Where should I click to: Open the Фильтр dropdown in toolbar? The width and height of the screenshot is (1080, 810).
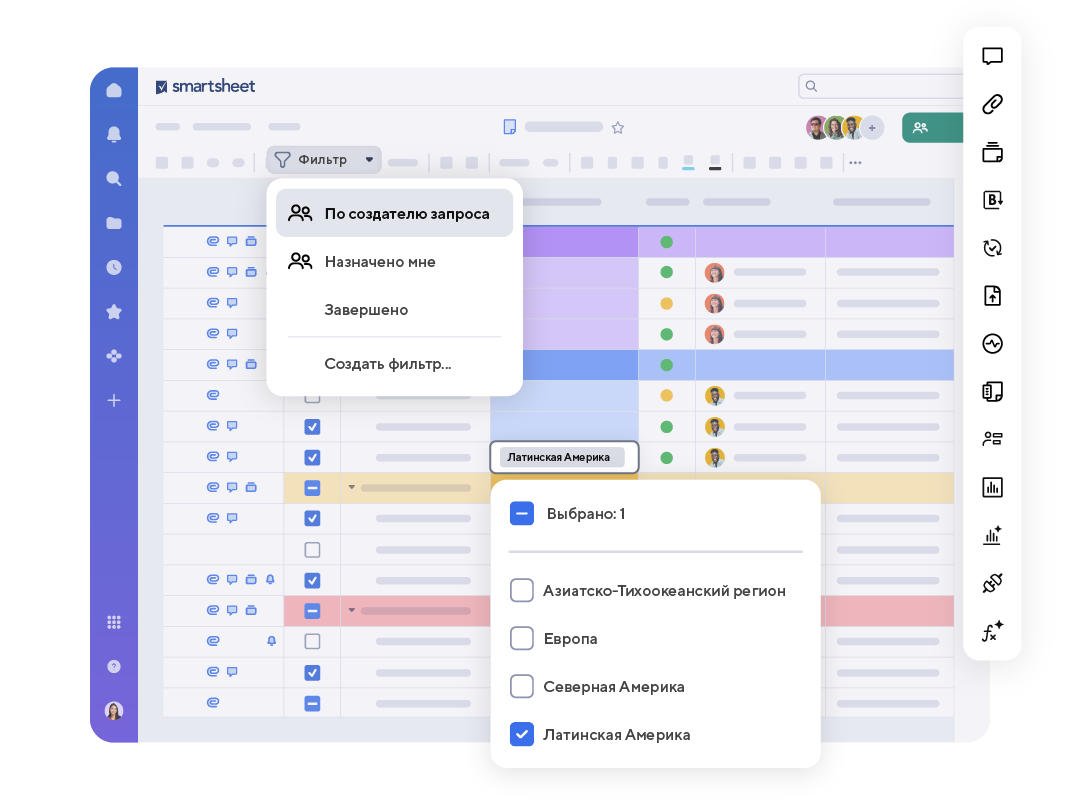point(323,160)
